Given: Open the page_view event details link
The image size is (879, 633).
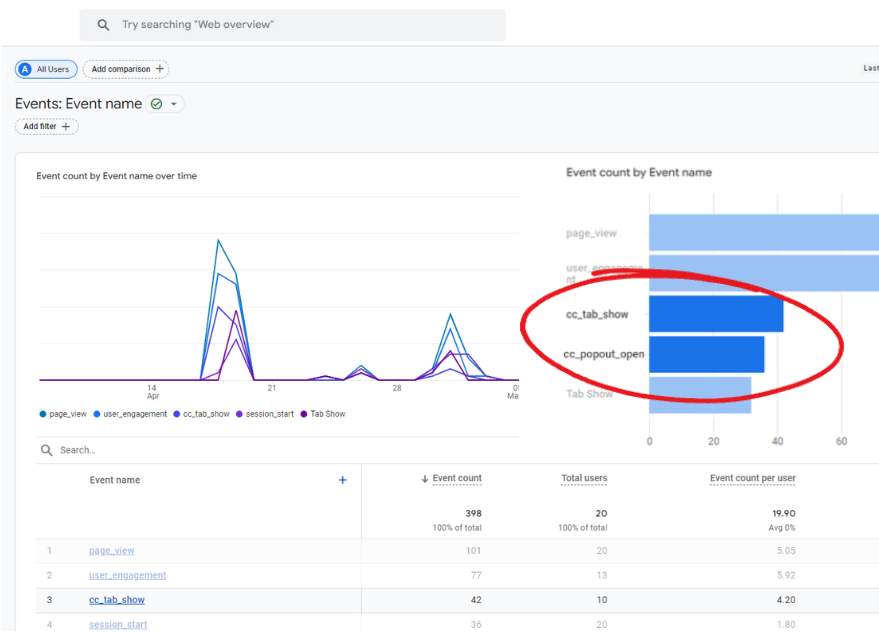Looking at the screenshot, I should [111, 550].
